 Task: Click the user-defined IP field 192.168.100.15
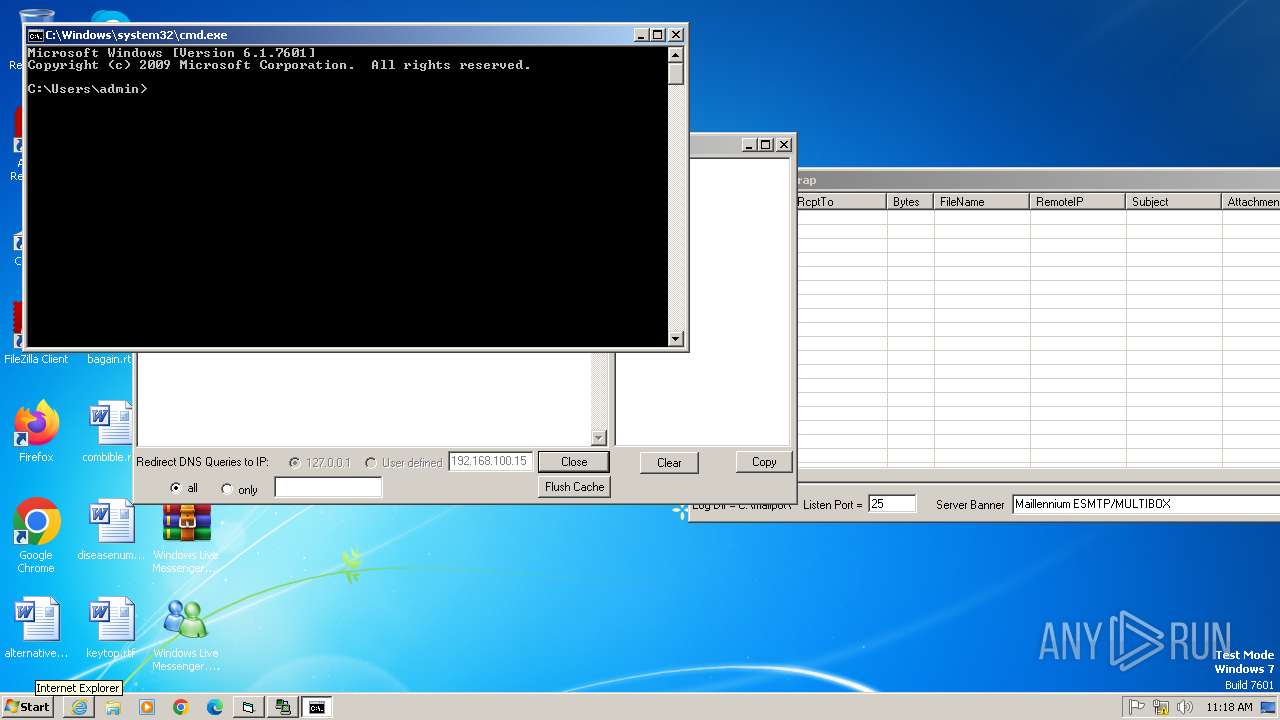(x=490, y=462)
